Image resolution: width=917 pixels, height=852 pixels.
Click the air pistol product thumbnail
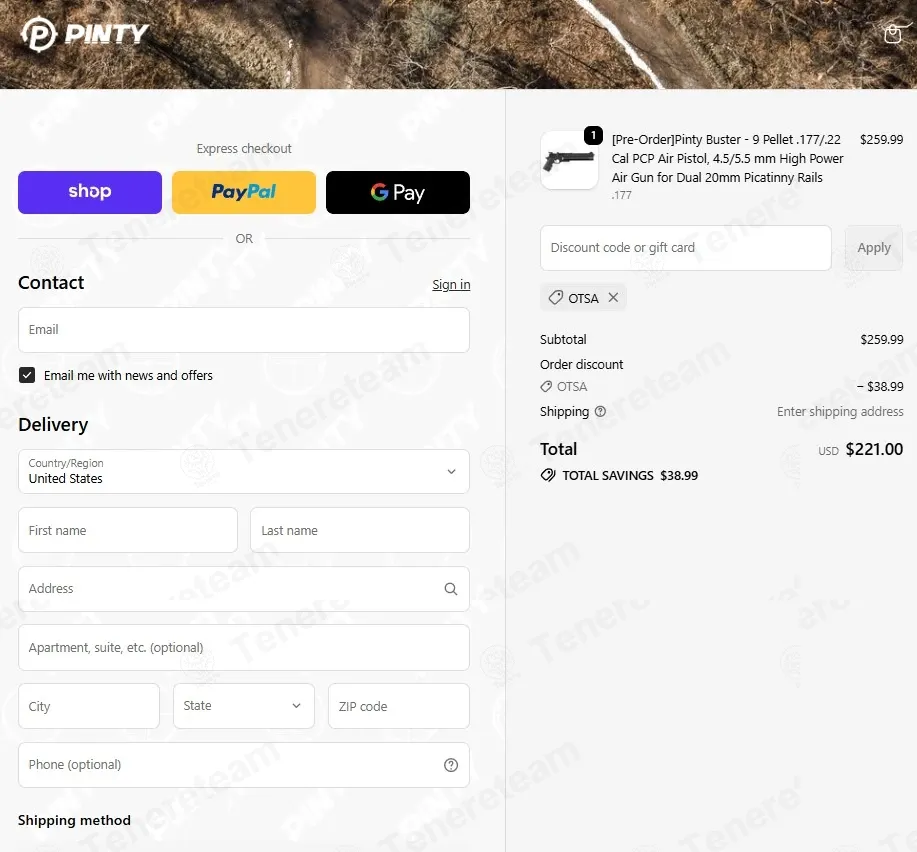569,160
